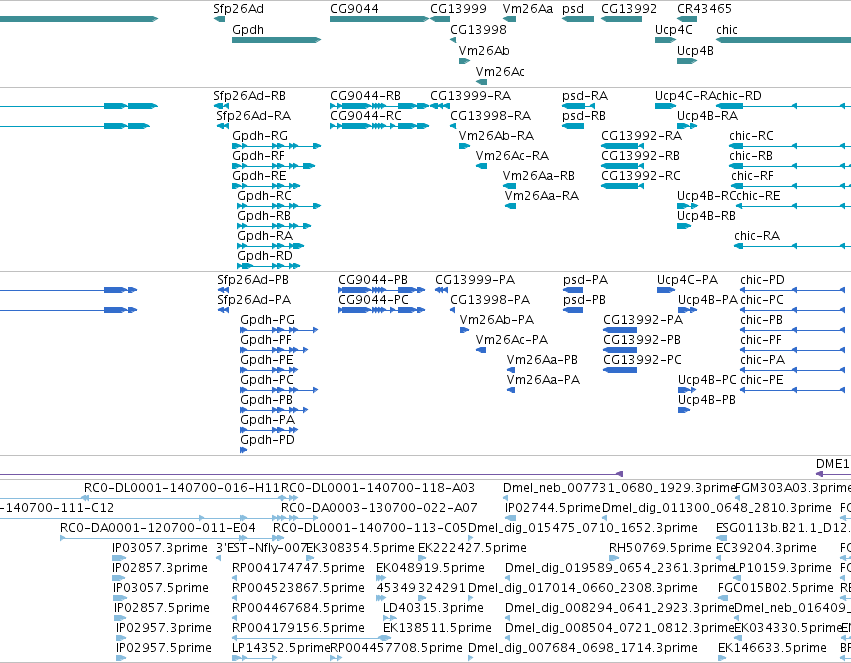Viewport: 851px width, 663px height.
Task: Click EST EC39204.3prime
Action: (766, 548)
